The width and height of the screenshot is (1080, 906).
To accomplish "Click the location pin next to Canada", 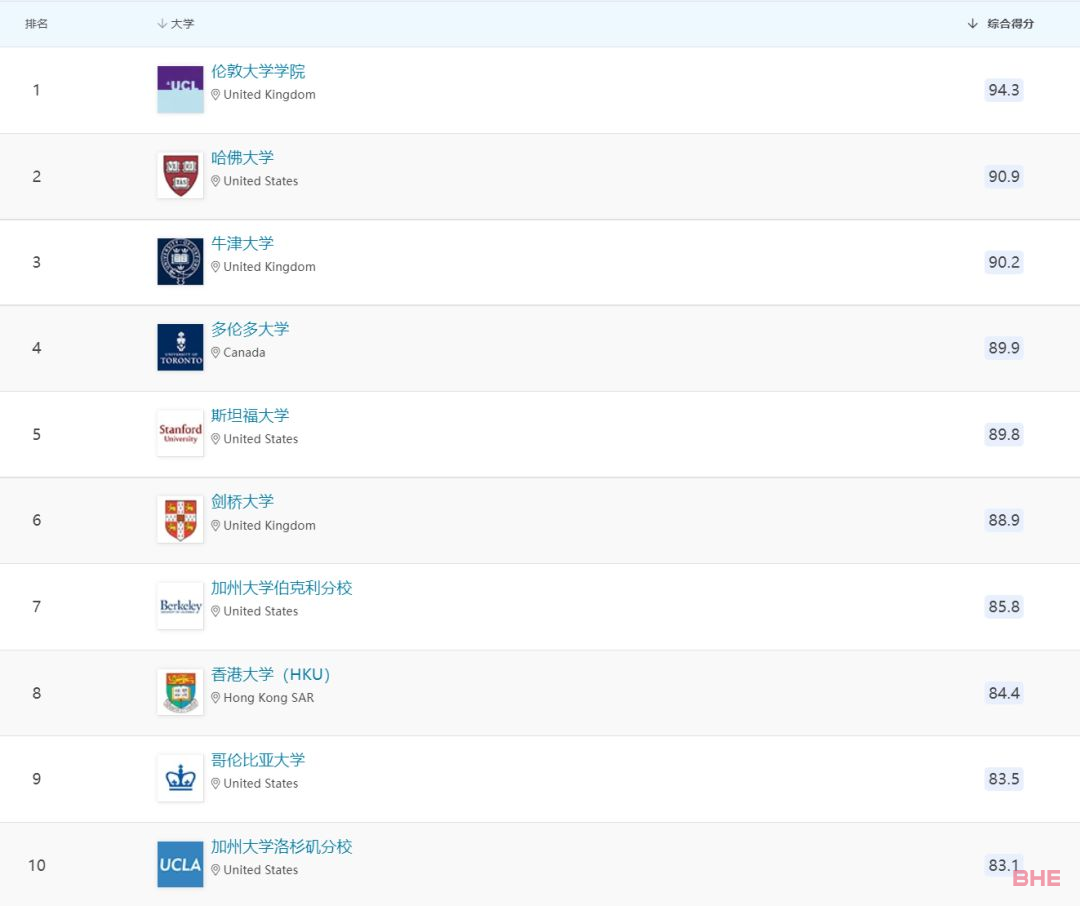I will pyautogui.click(x=216, y=353).
